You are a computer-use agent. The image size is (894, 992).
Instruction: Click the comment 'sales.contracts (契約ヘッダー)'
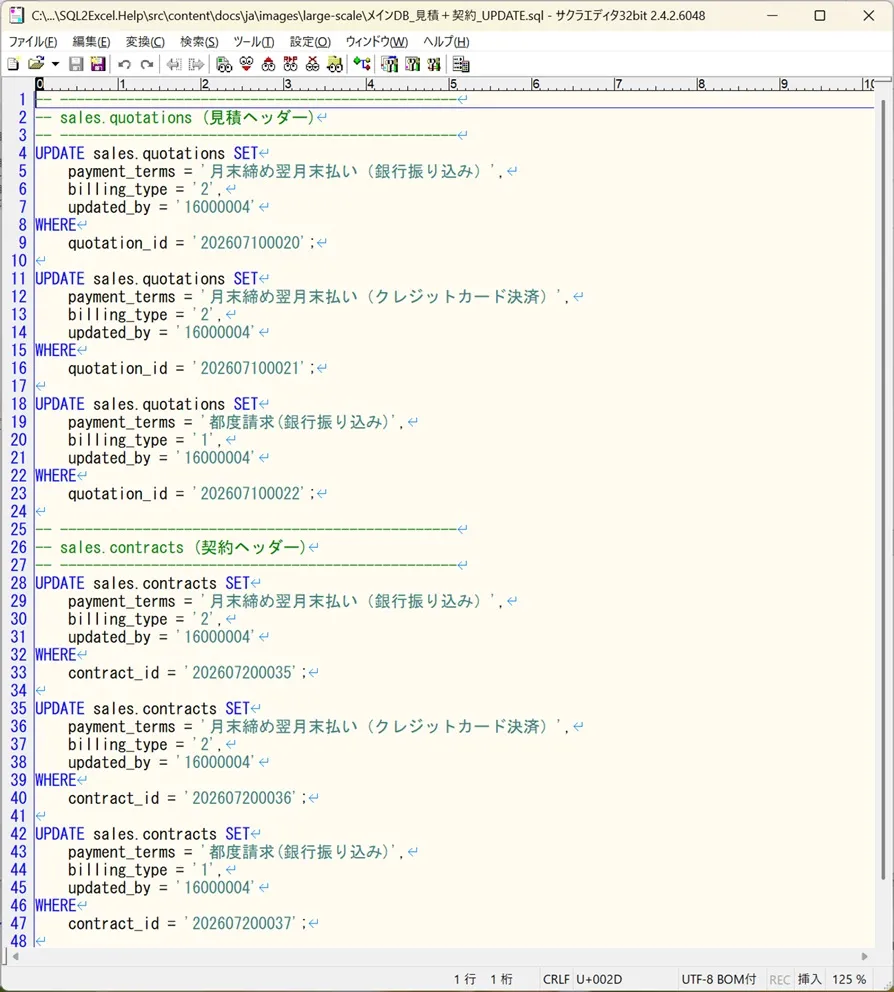pos(183,547)
